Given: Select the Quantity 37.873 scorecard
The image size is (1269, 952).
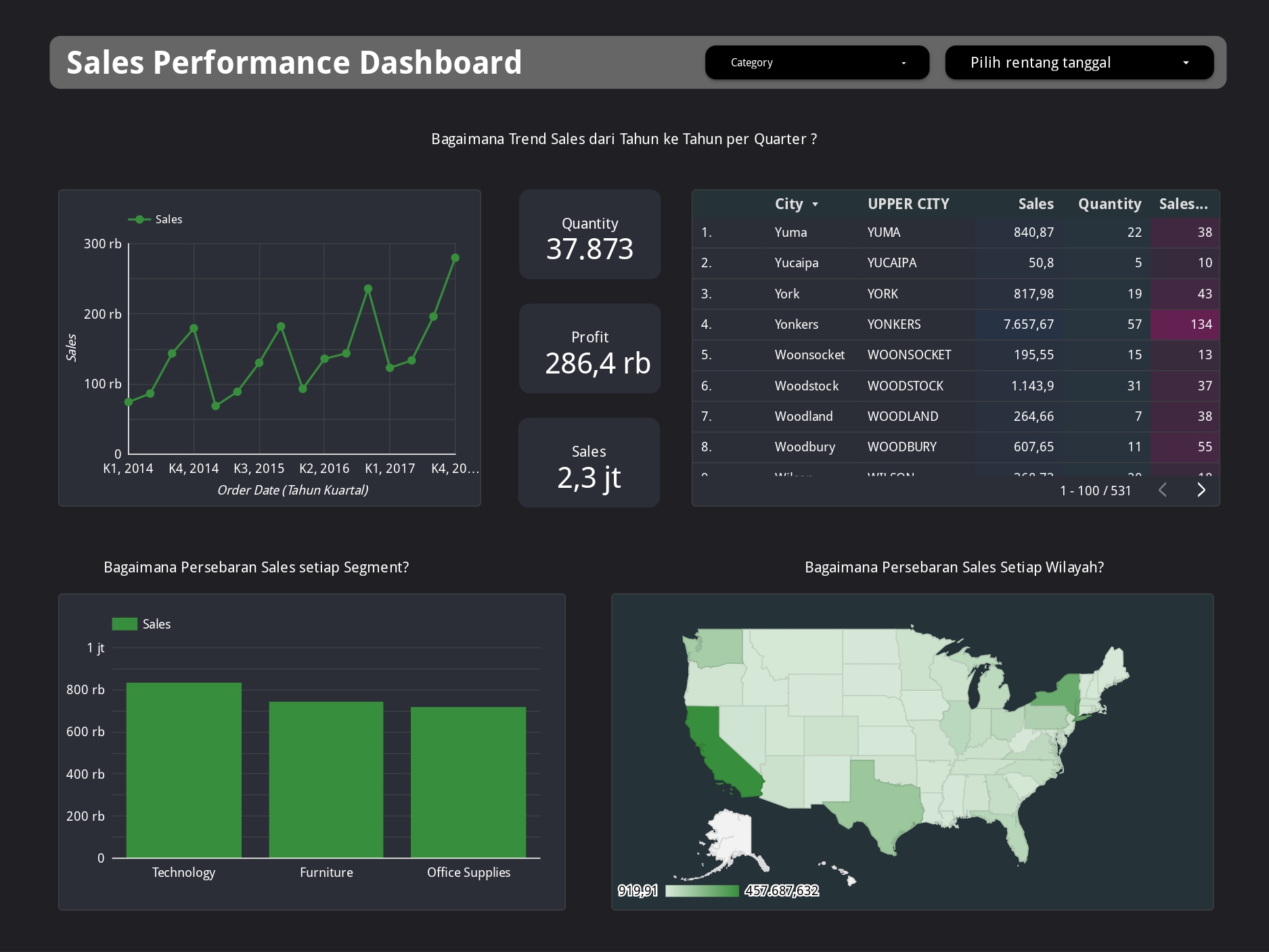Looking at the screenshot, I should coord(589,234).
